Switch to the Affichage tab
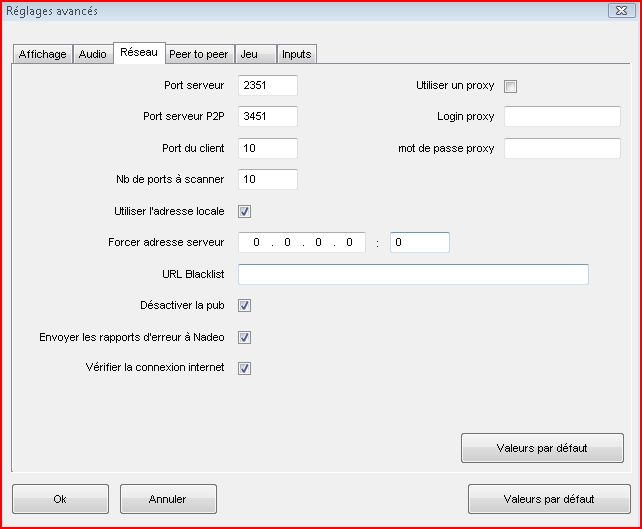642x529 pixels. 43,54
